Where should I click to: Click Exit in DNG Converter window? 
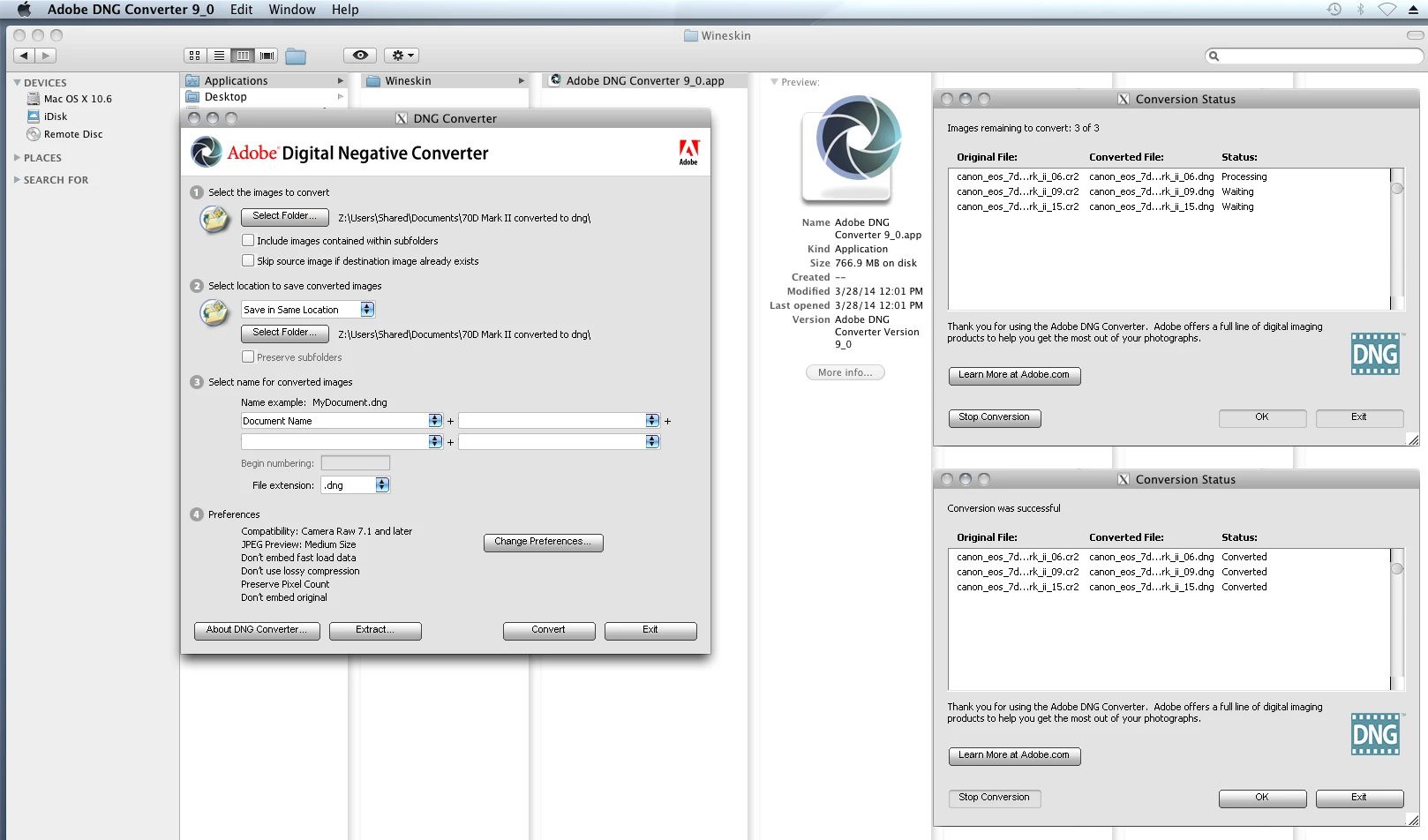pyautogui.click(x=650, y=631)
